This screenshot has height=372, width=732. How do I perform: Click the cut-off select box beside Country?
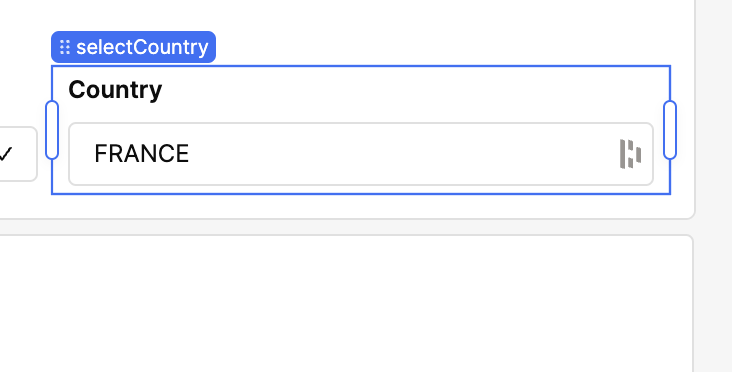click(18, 154)
